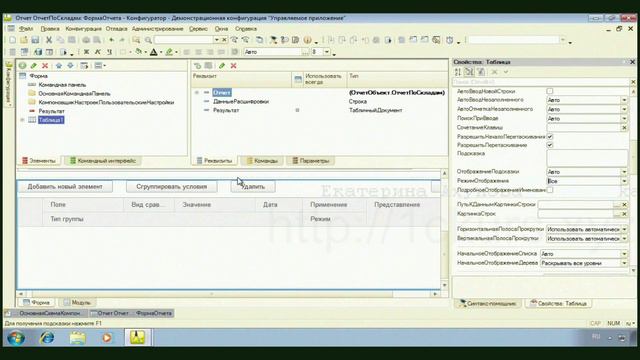Open НачальноеОтображениеДерева dropdown

[x=624, y=263]
